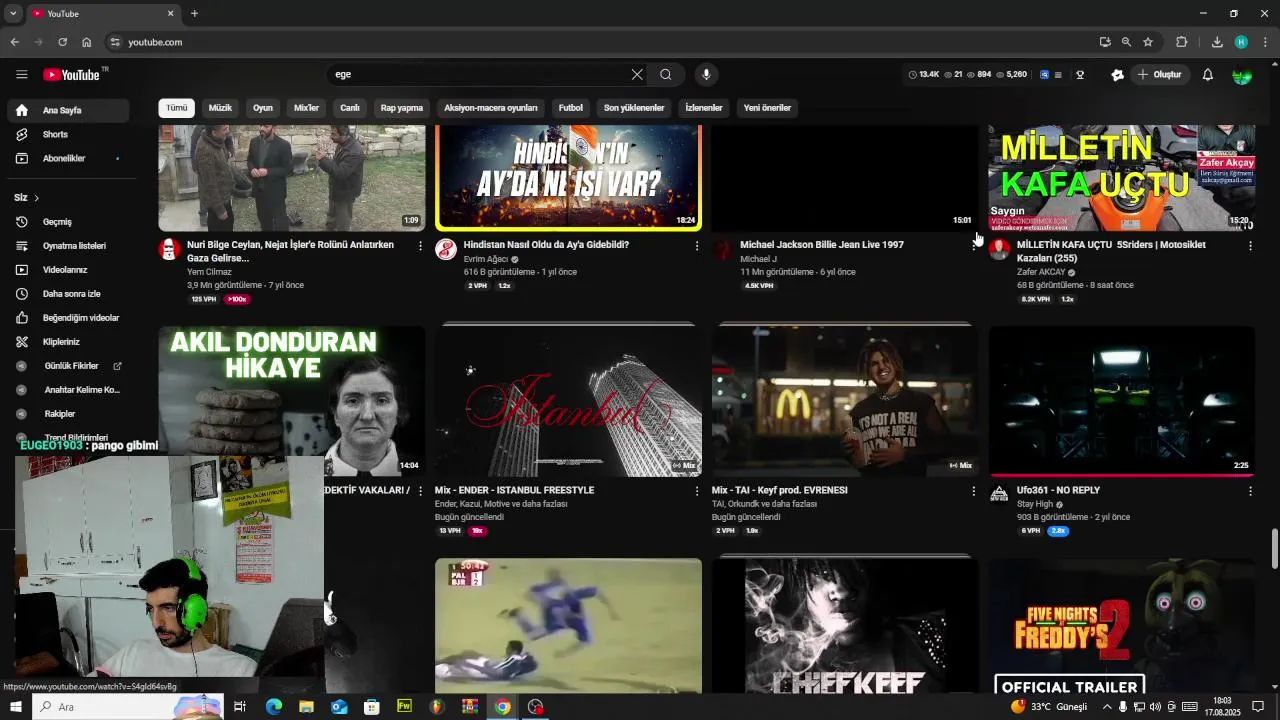Viewport: 1280px width, 720px height.
Task: Open Videolarınız in the sidebar
Action: pyautogui.click(x=68, y=270)
